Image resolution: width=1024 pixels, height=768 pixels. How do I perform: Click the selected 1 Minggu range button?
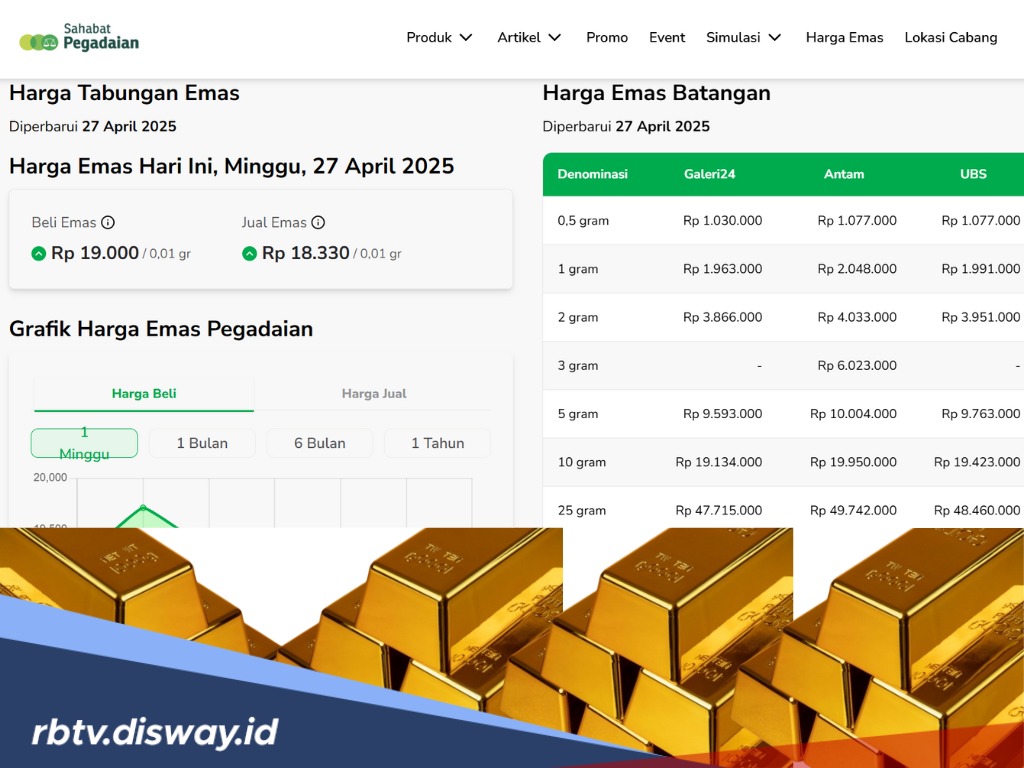pos(84,442)
